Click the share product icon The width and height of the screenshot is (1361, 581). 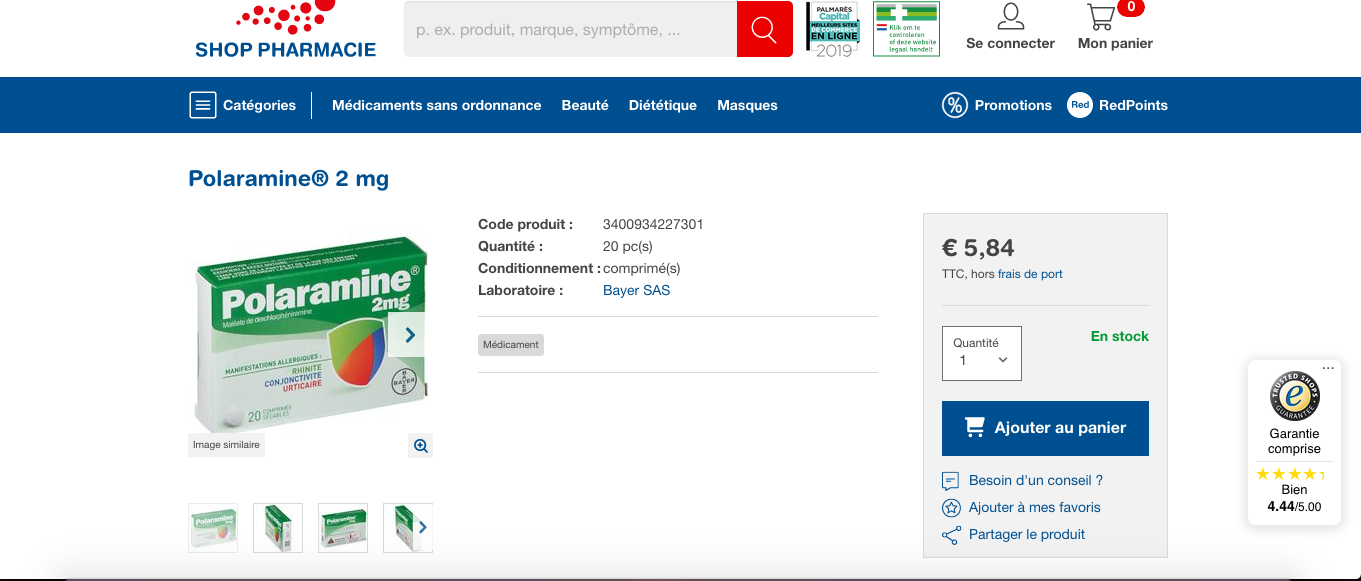(x=951, y=535)
